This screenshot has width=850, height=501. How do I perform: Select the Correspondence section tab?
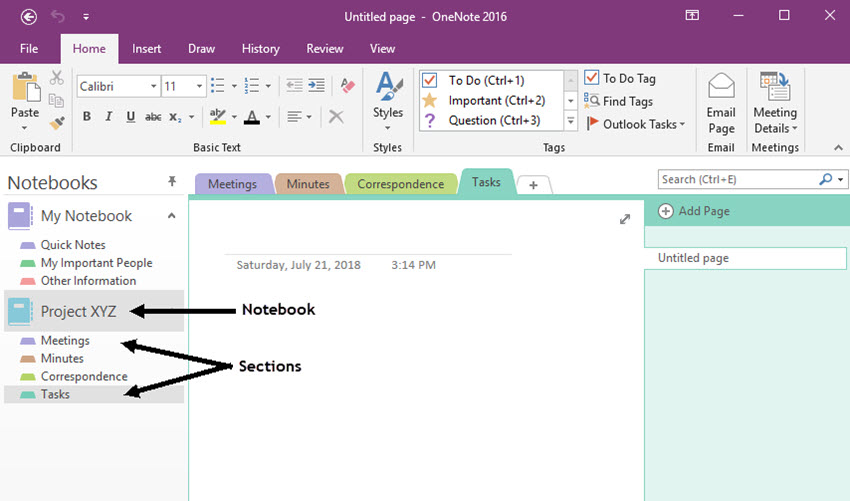[x=401, y=184]
